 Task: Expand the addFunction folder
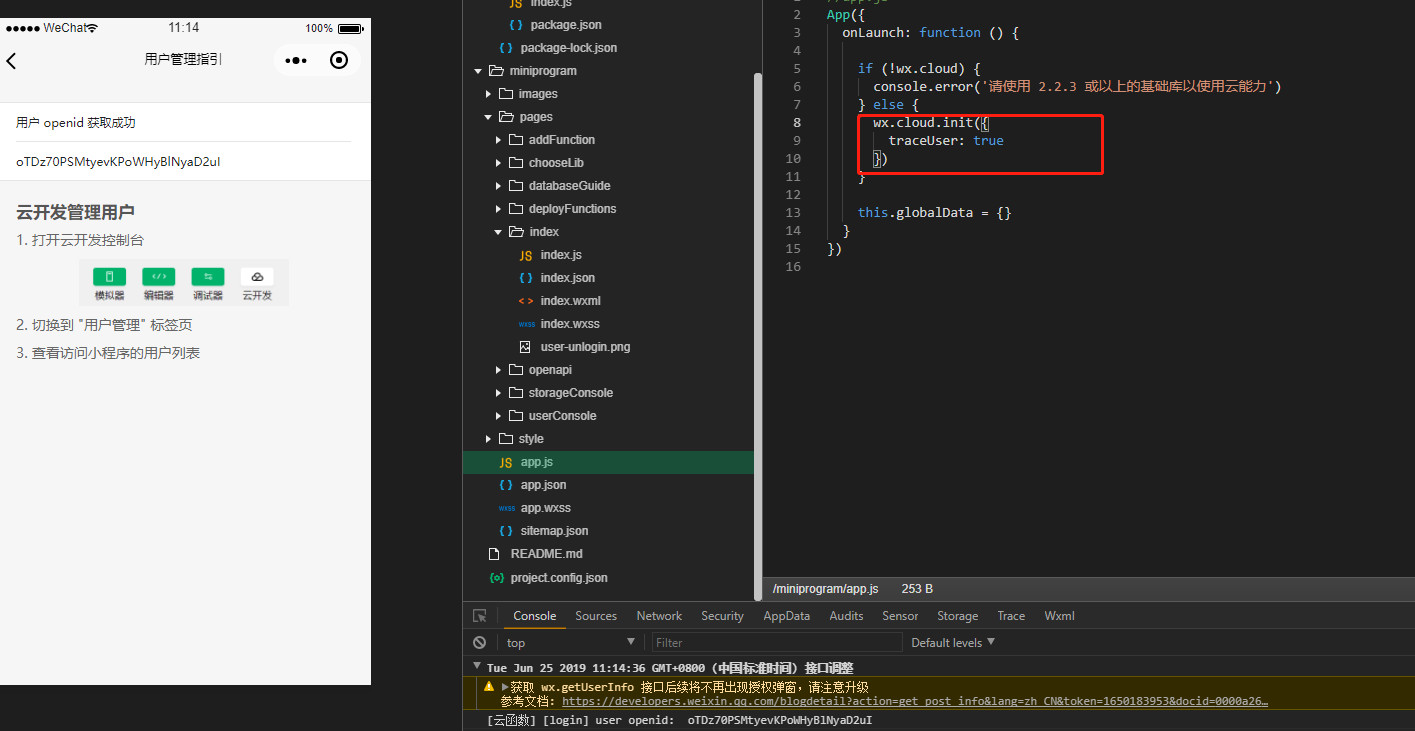(498, 140)
